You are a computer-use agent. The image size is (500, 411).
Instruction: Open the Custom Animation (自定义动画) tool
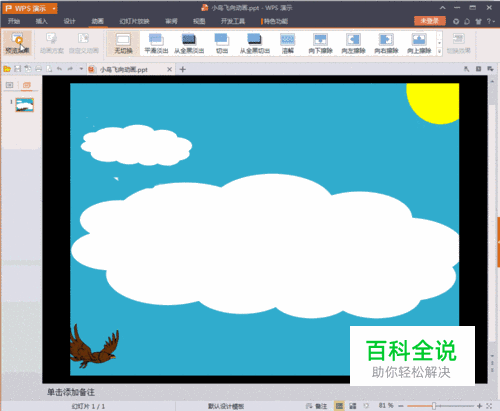click(x=84, y=43)
